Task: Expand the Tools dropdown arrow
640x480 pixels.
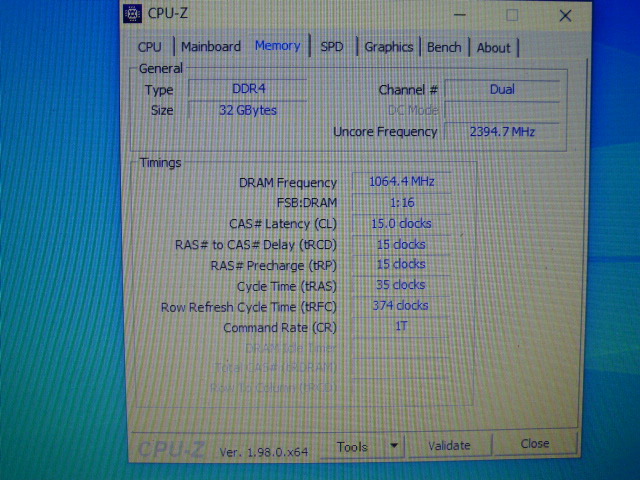Action: (394, 446)
